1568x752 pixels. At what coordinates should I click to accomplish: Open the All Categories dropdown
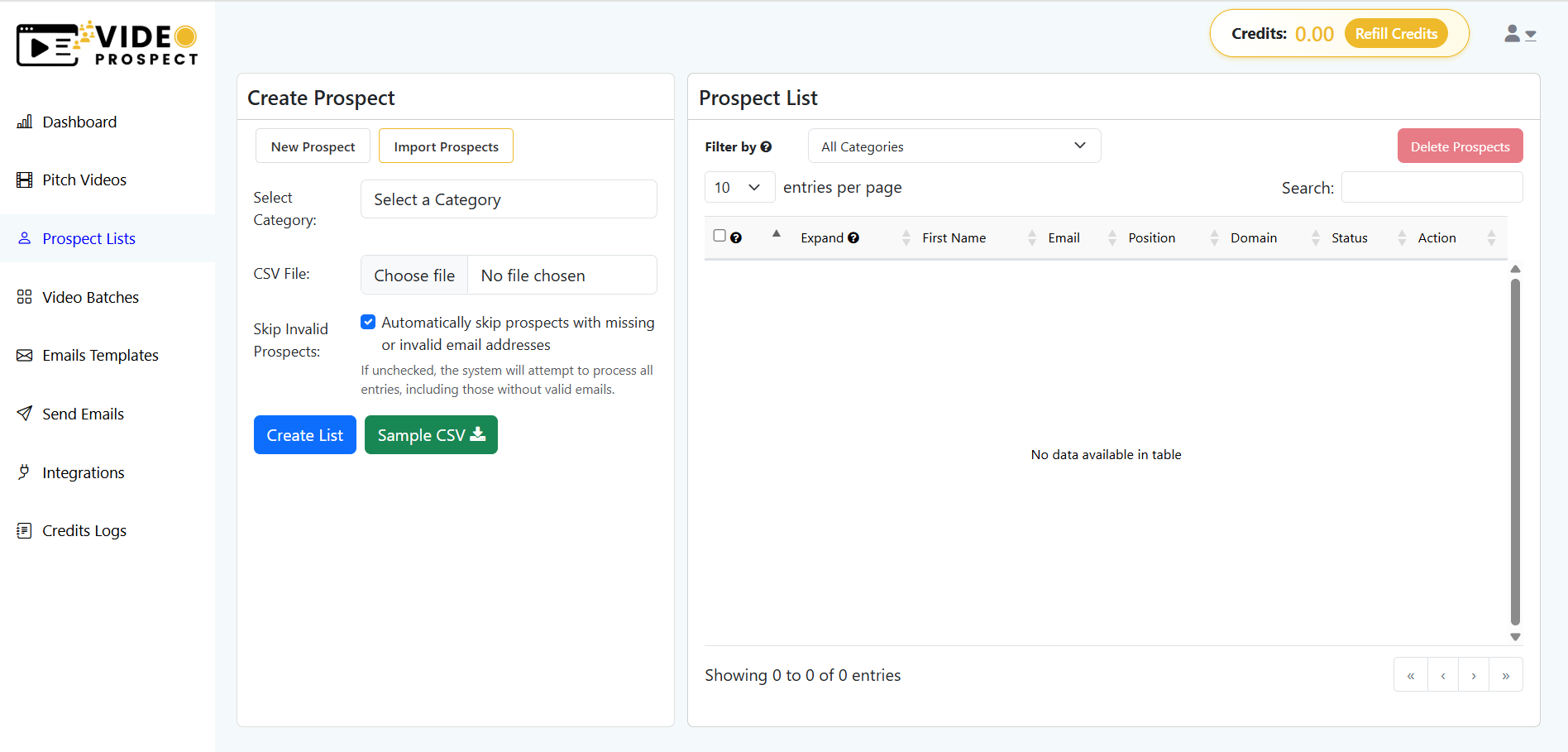954,146
